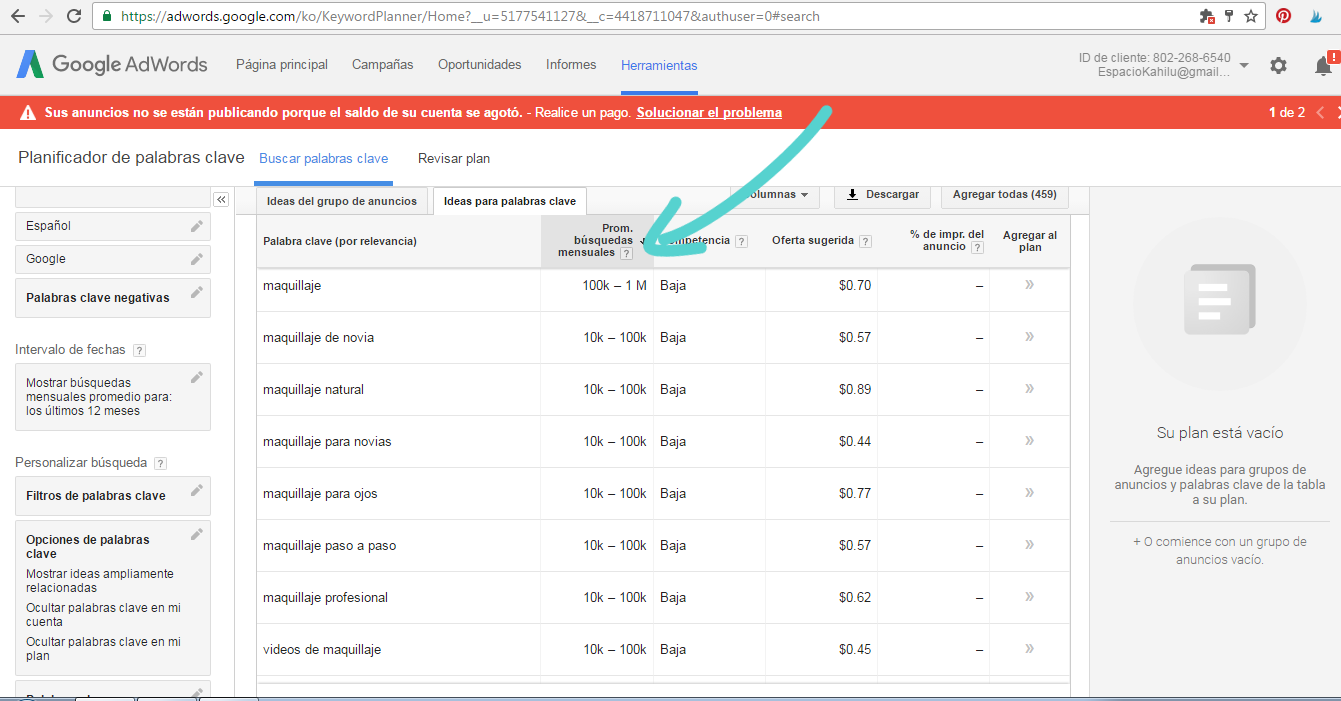The height and width of the screenshot is (701, 1341).
Task: Click Solucionar el problema link
Action: tap(709, 113)
